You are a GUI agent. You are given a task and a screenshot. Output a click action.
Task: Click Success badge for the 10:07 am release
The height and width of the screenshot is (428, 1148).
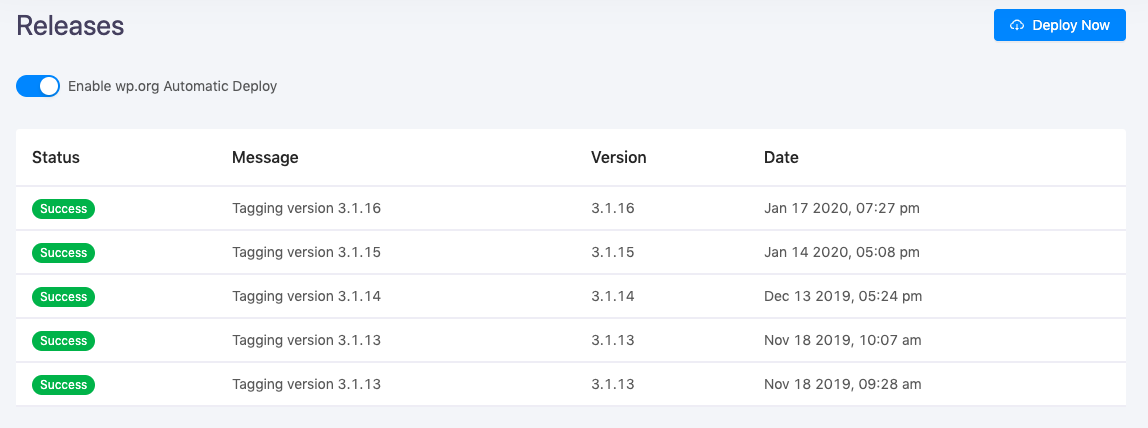[64, 341]
